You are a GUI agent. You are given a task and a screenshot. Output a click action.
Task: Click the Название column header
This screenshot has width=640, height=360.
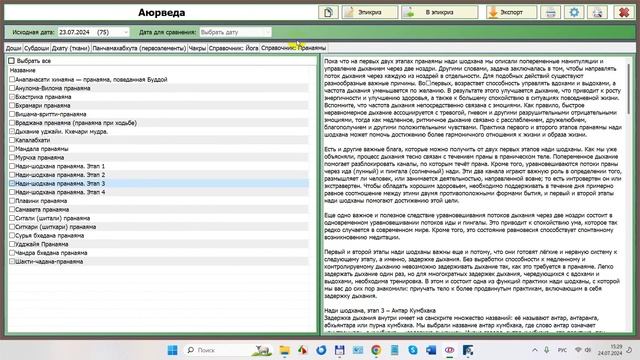(x=22, y=70)
